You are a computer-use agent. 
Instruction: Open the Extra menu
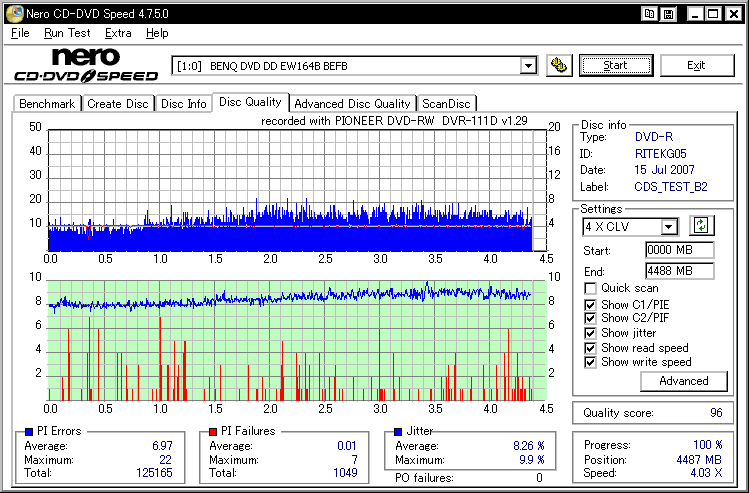tap(118, 33)
